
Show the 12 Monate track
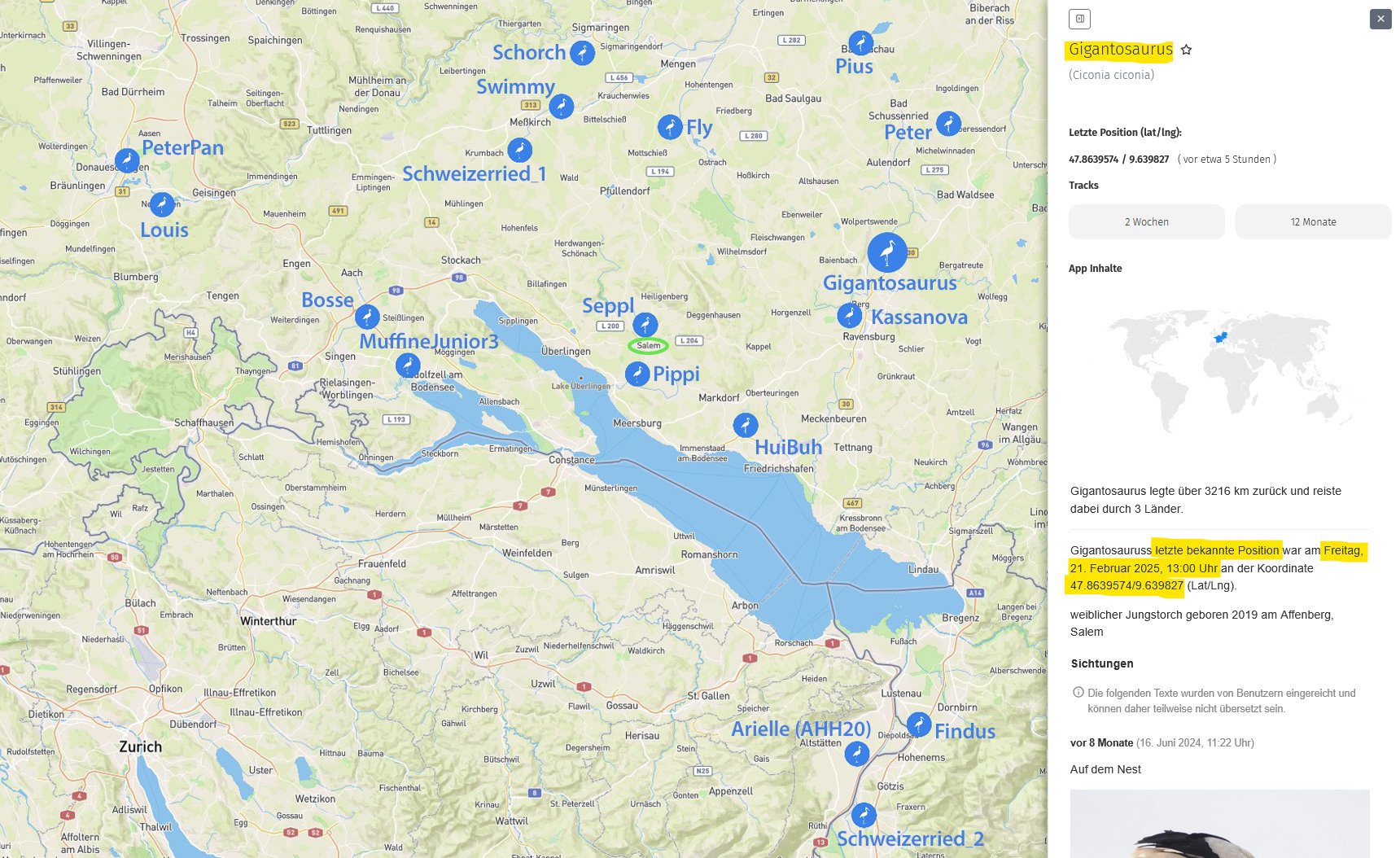[x=1312, y=222]
